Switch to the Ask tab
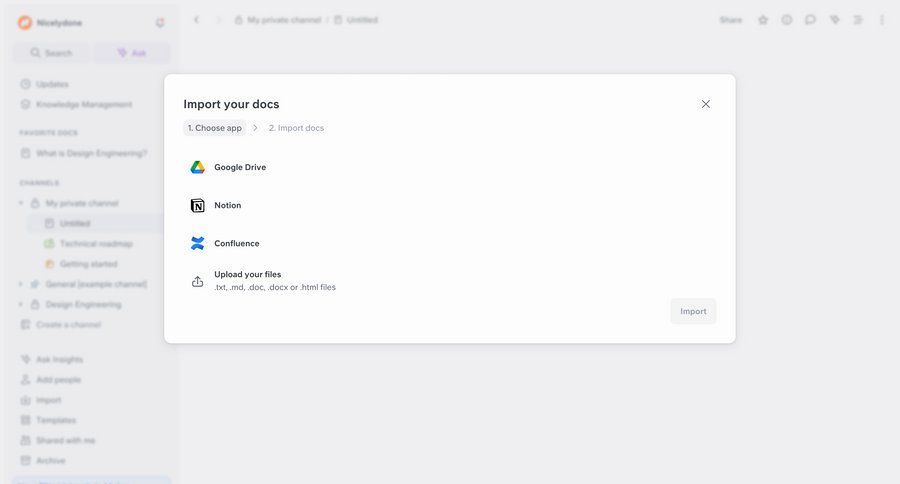The image size is (900, 484). coord(132,53)
